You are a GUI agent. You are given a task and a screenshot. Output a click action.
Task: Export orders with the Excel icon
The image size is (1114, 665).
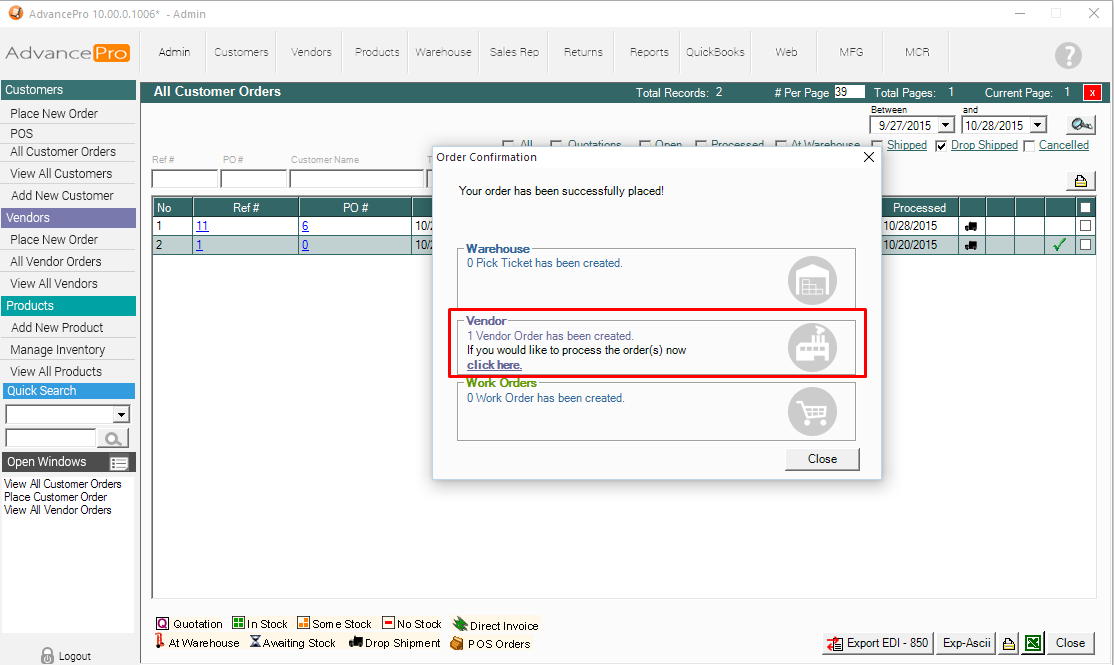(x=1034, y=643)
